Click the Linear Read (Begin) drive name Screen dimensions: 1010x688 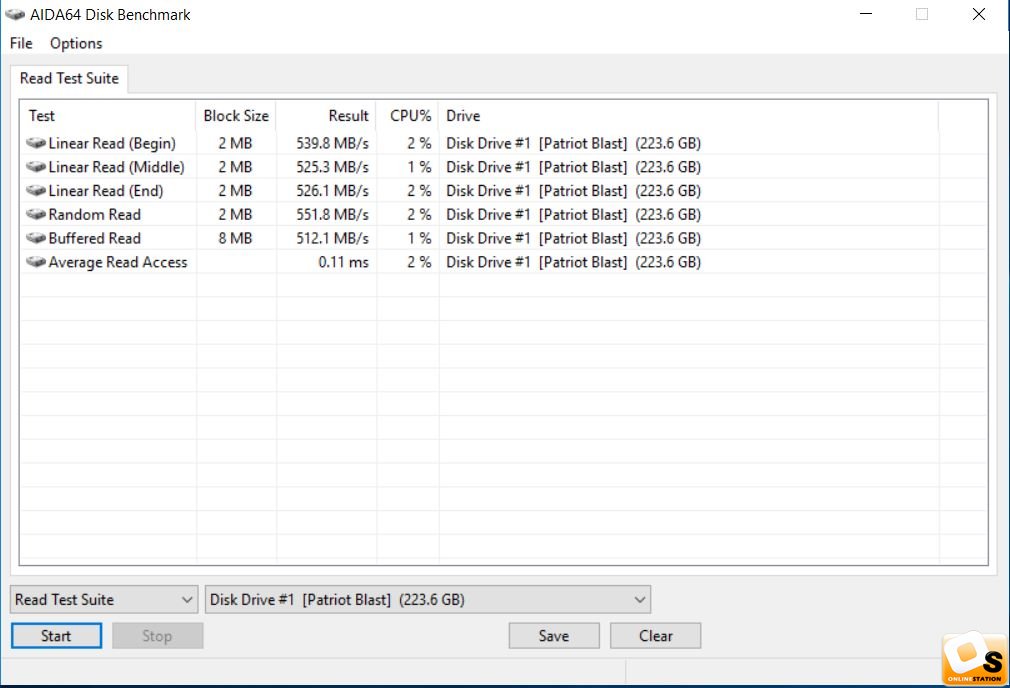[573, 143]
